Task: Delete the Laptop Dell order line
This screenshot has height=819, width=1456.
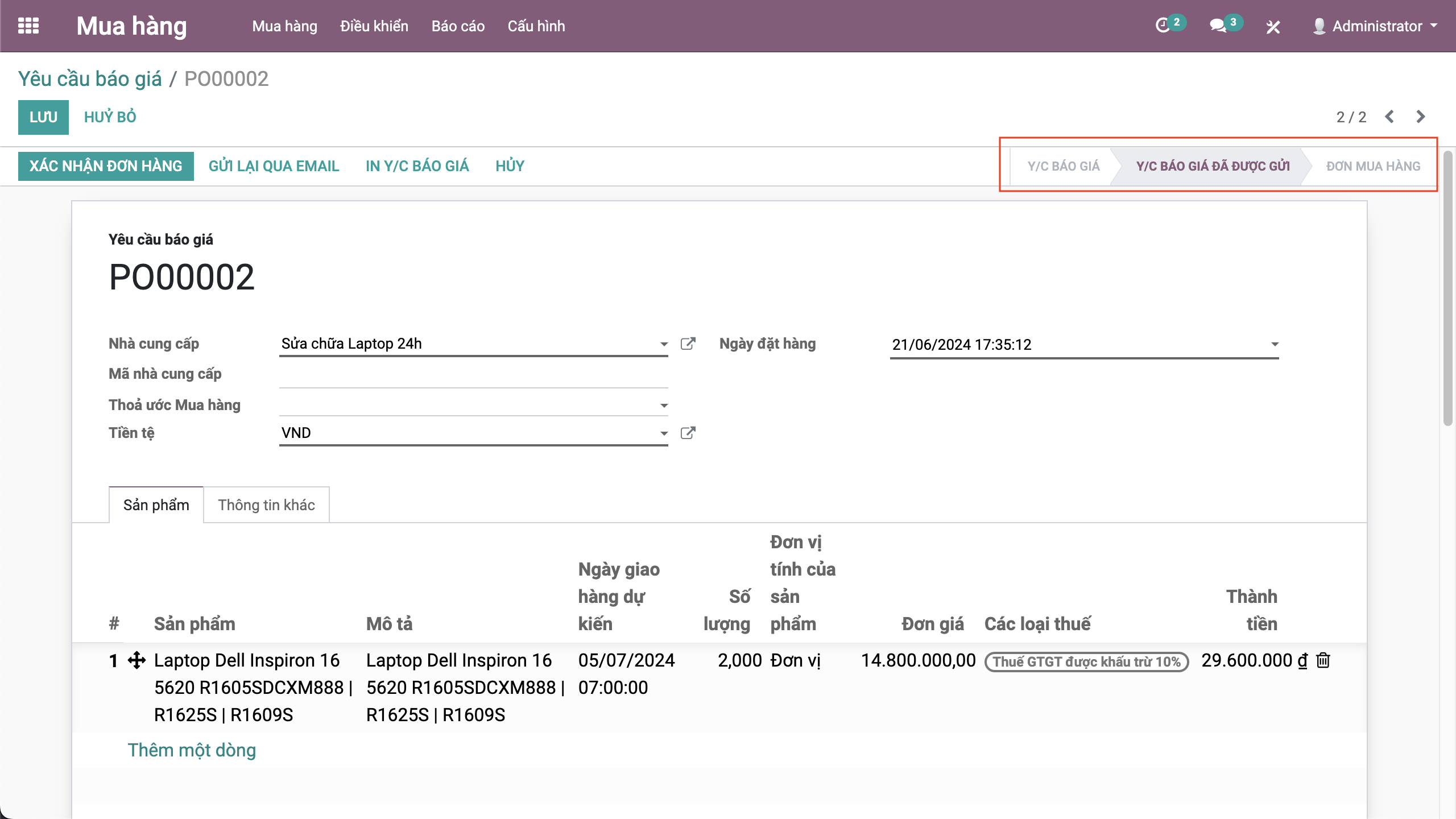Action: 1323,660
